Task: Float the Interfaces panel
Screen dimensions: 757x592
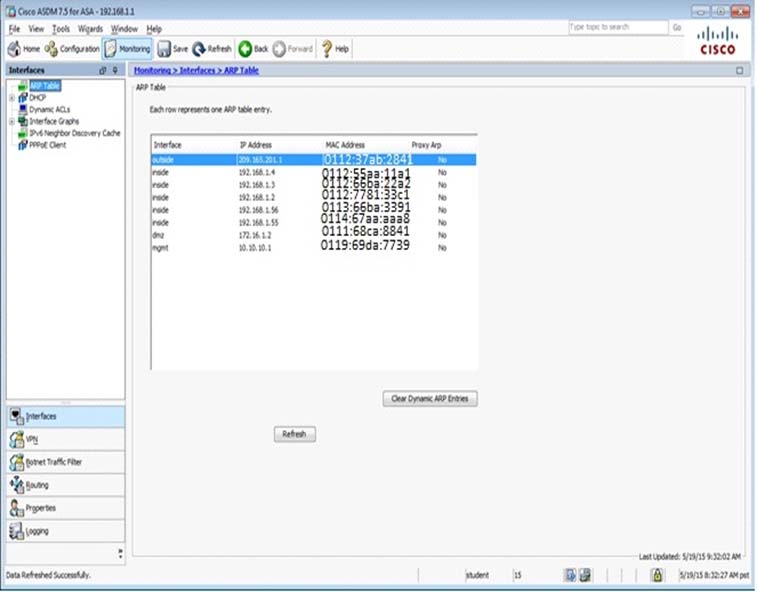Action: pos(102,70)
